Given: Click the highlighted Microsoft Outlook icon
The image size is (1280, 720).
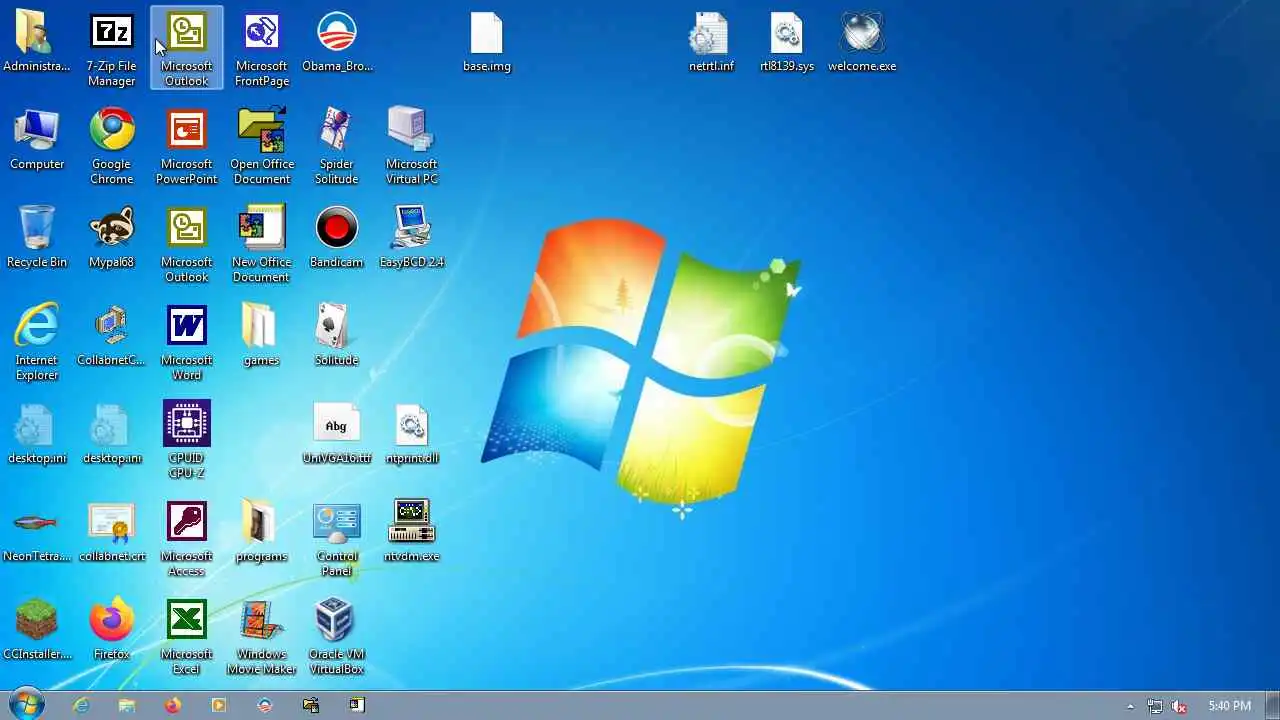Looking at the screenshot, I should 187,50.
